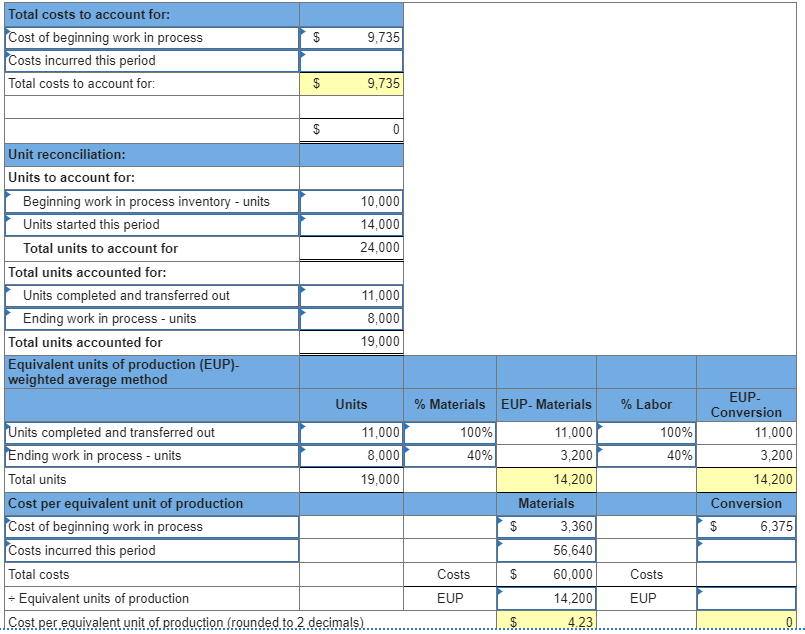This screenshot has width=805, height=634.
Task: Edit 11,000 units completed field in unit reconciliation
Action: 351,296
